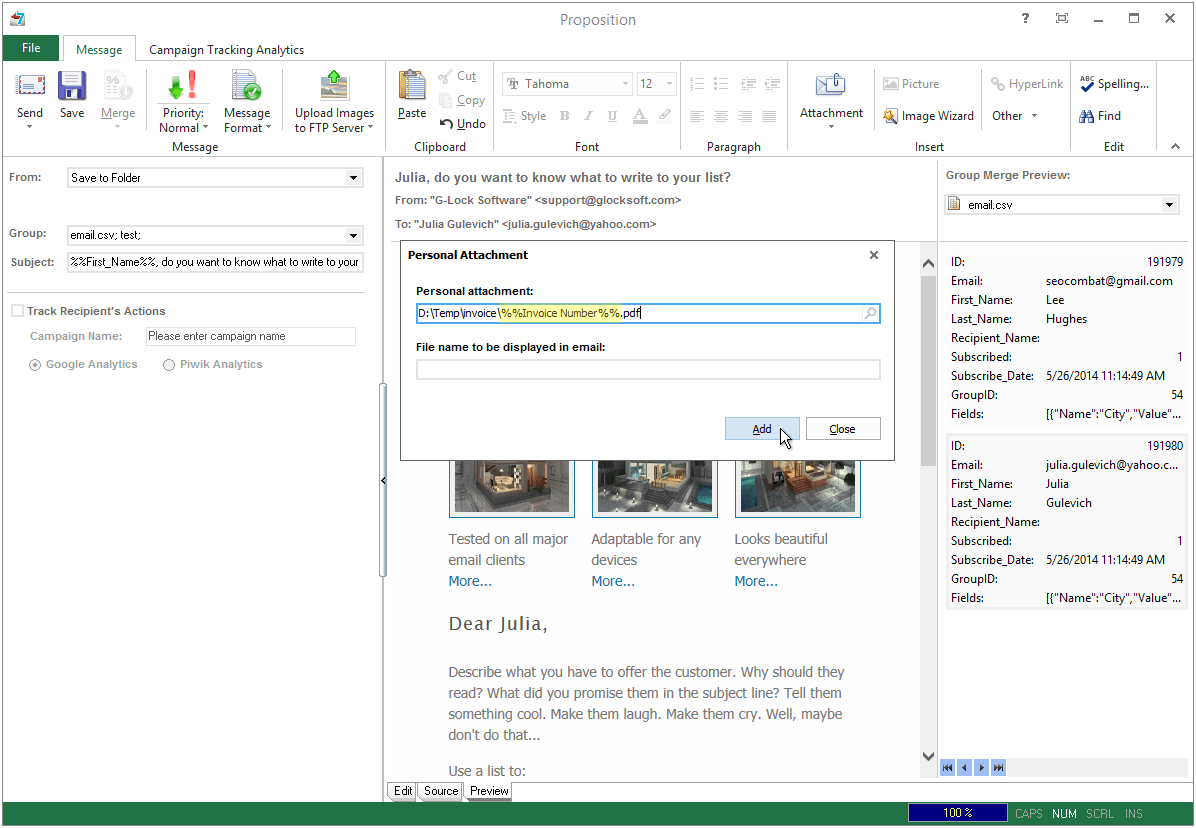Paste from clipboard icon
The width and height of the screenshot is (1196, 828).
412,85
